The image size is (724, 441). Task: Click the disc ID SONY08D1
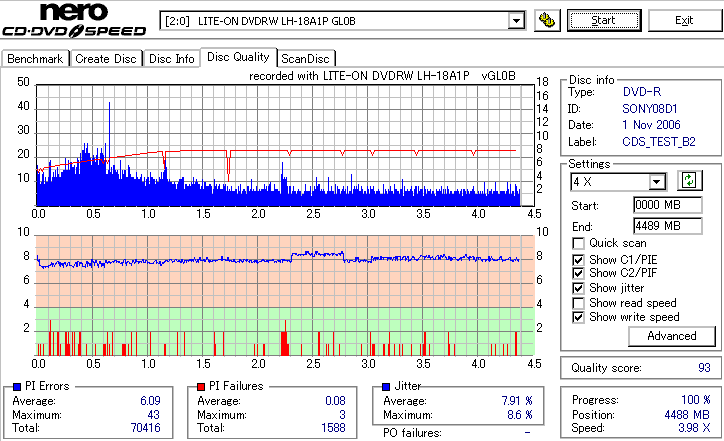pos(650,109)
